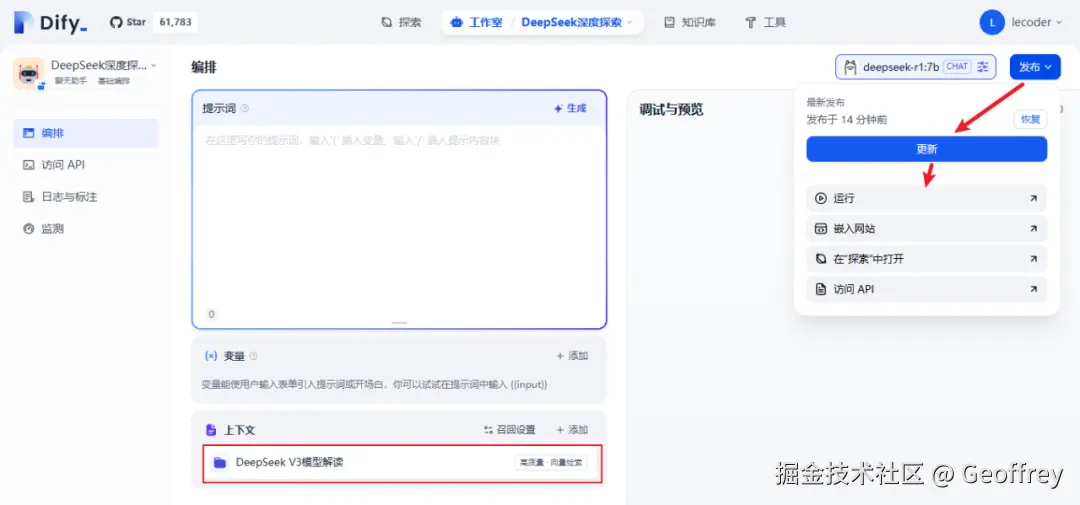Click the lecoder user avatar
Image resolution: width=1080 pixels, height=505 pixels.
[x=992, y=22]
